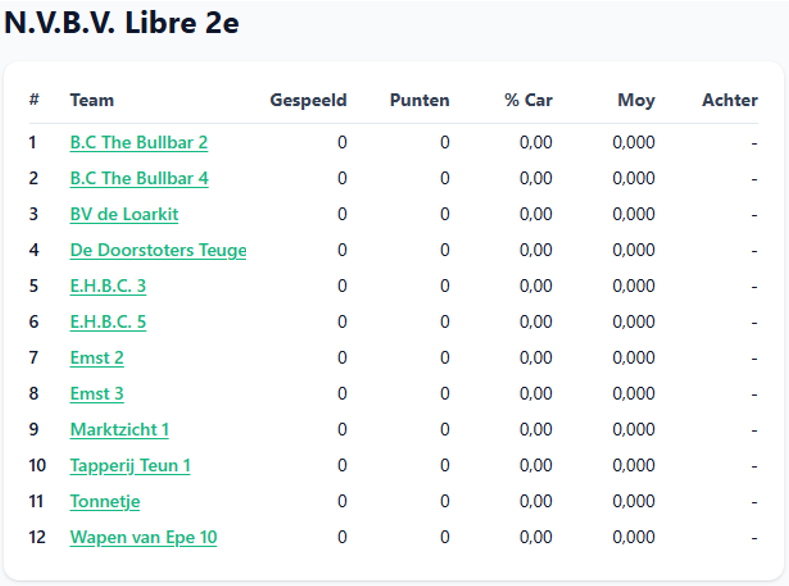The width and height of the screenshot is (789, 586).
Task: Select the E.H.B.C. 5 team link
Action: pos(108,321)
